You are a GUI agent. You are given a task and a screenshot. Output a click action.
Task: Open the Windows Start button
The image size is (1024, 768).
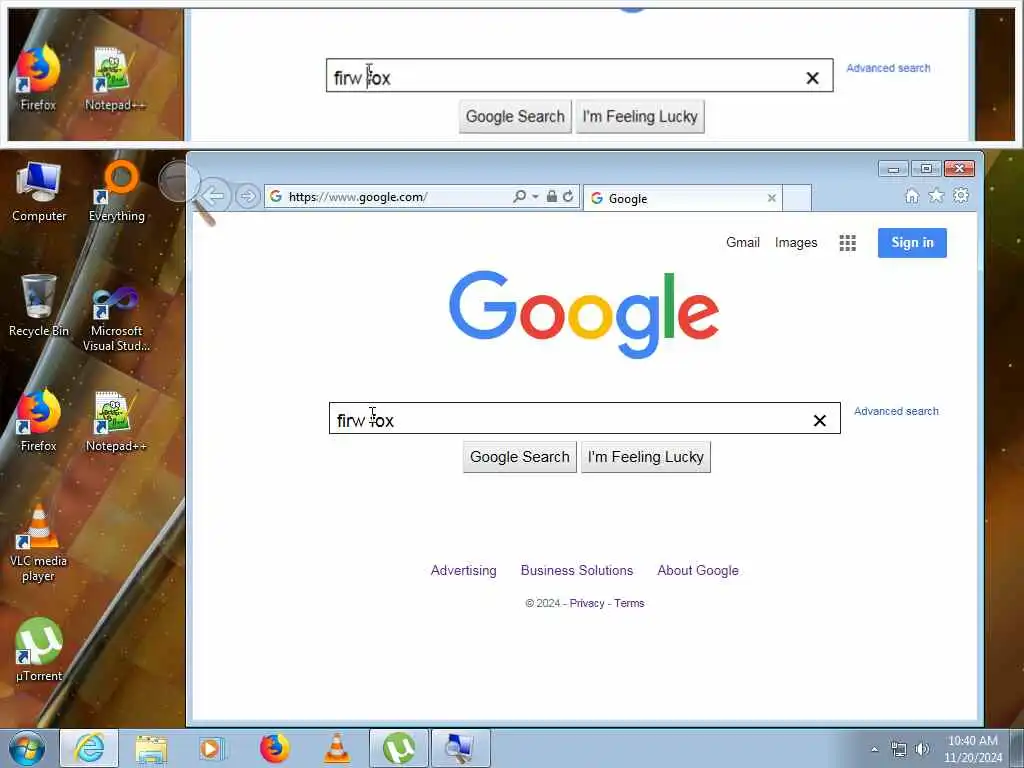27,748
